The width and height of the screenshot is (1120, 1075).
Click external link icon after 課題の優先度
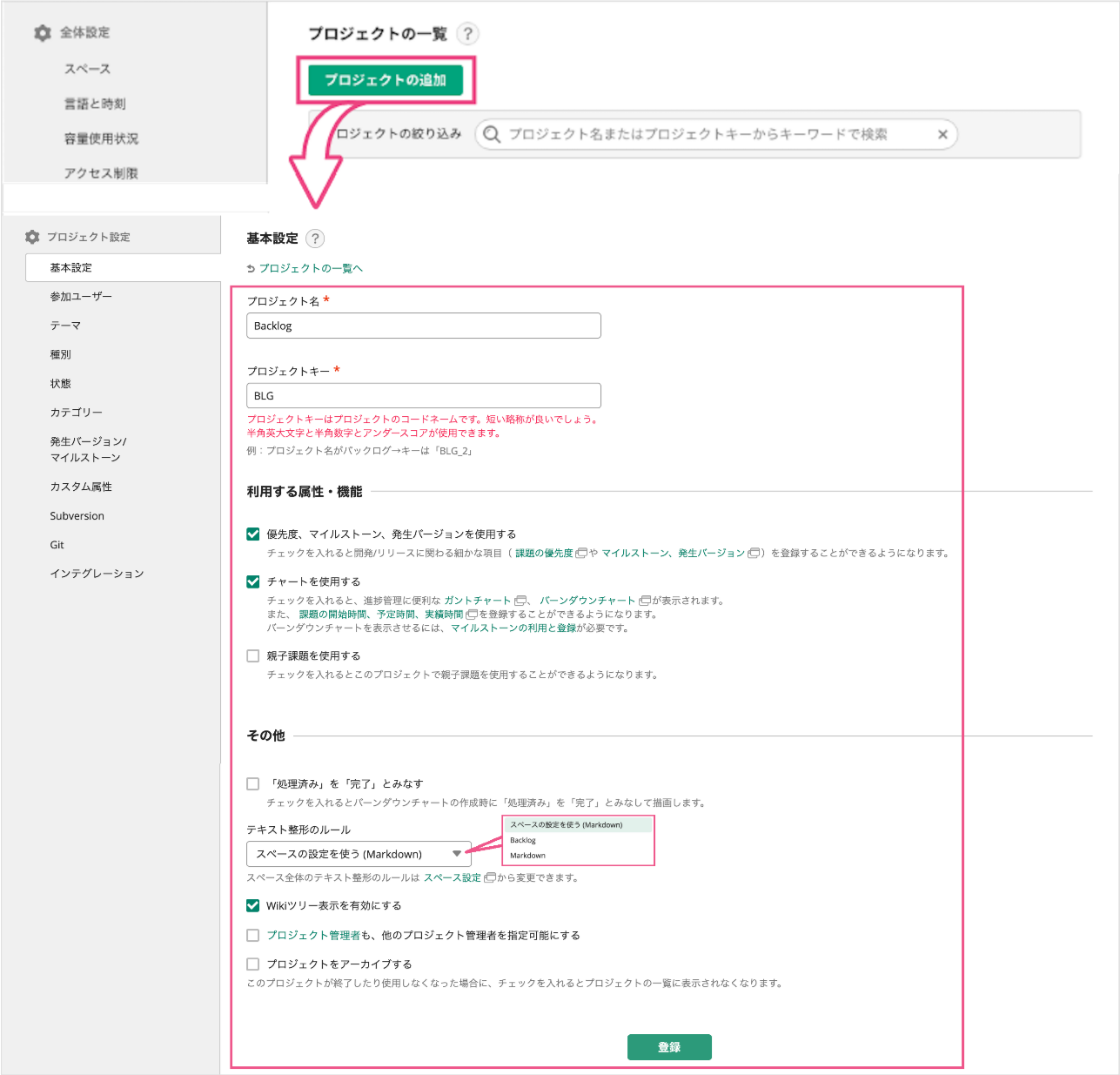pos(581,553)
